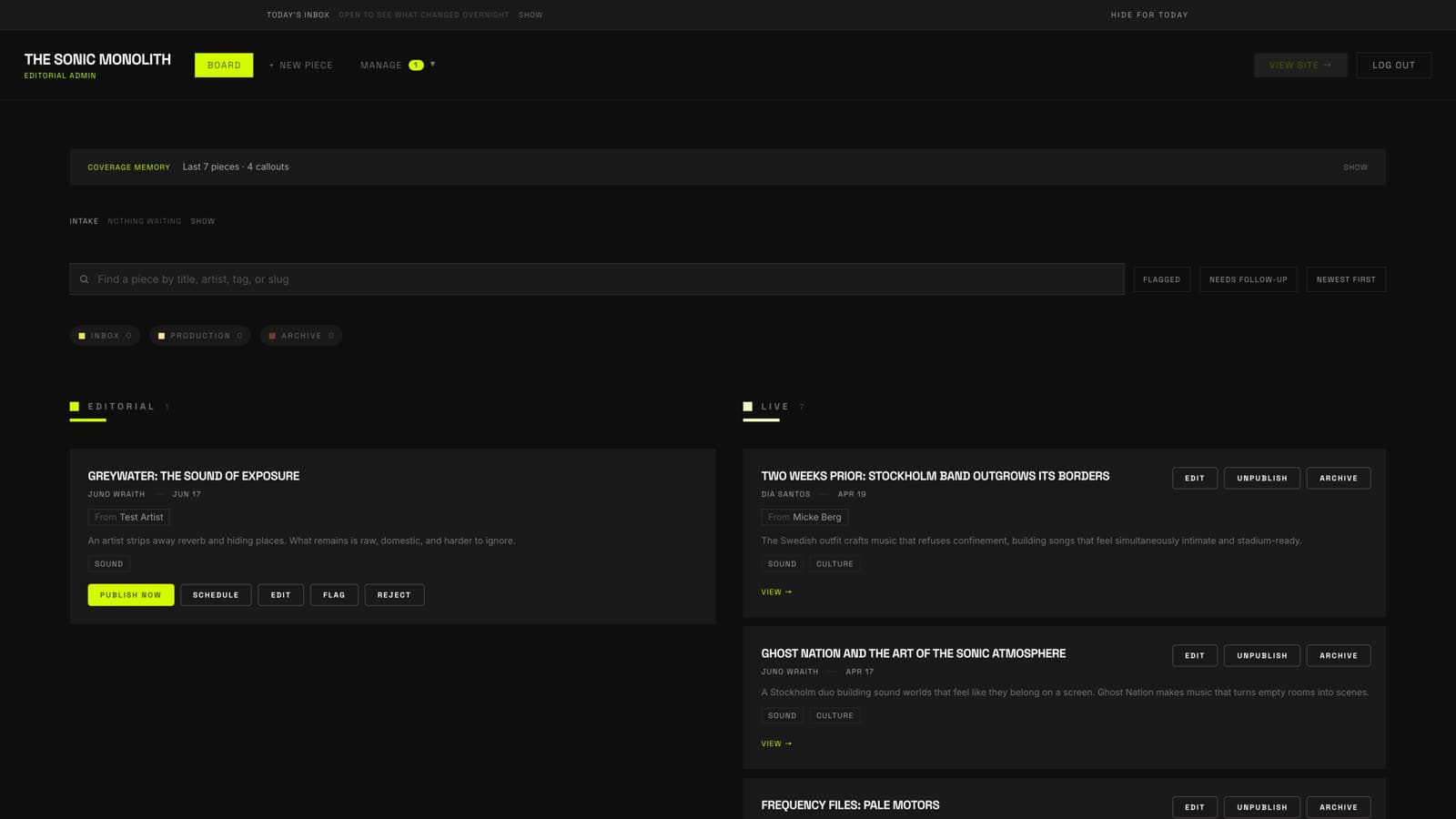Toggle the Flagged filter
This screenshot has width=1456, height=819.
pyautogui.click(x=1162, y=279)
